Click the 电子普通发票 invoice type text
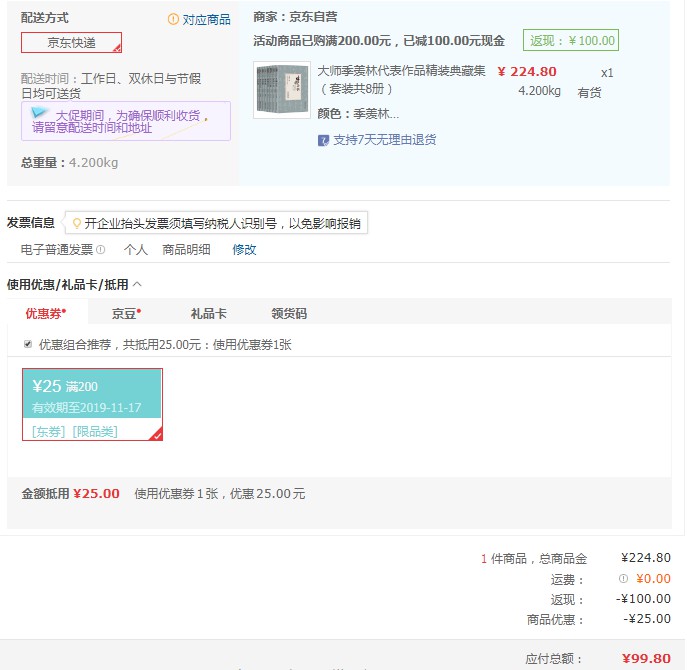Viewport: 687px width, 670px height. [57, 250]
